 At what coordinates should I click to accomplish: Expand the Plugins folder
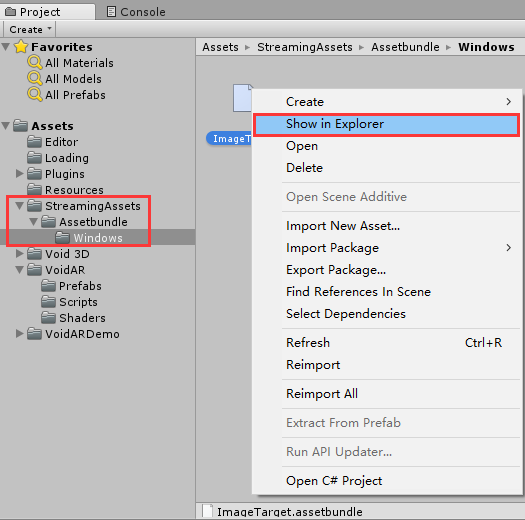tap(20, 173)
